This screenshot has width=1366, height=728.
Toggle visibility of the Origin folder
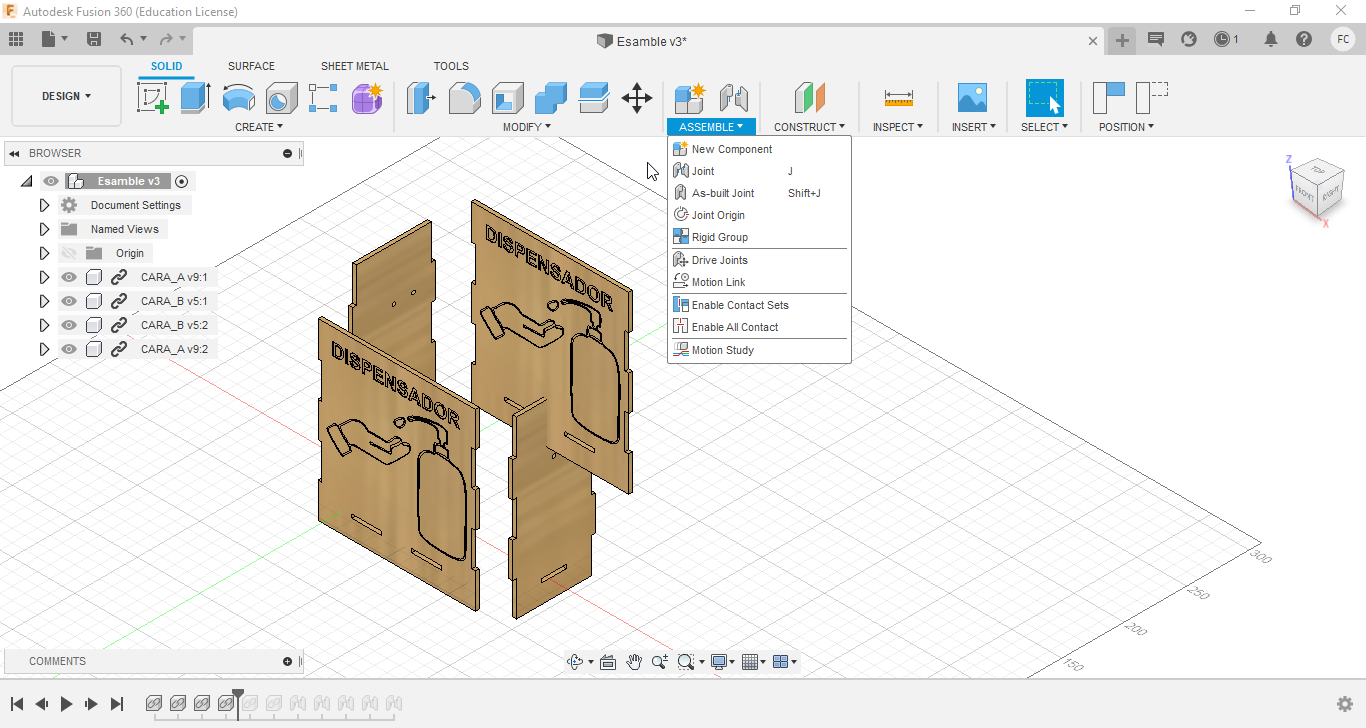click(69, 253)
